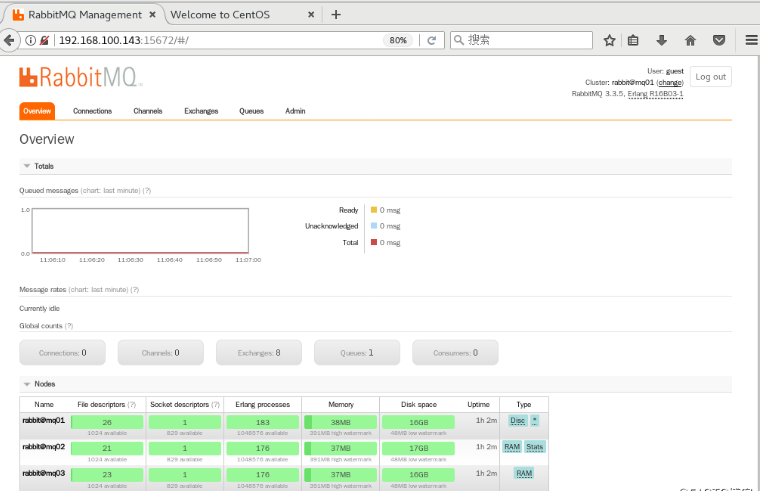Open the Exchanges tab
This screenshot has width=765, height=491.
point(201,111)
